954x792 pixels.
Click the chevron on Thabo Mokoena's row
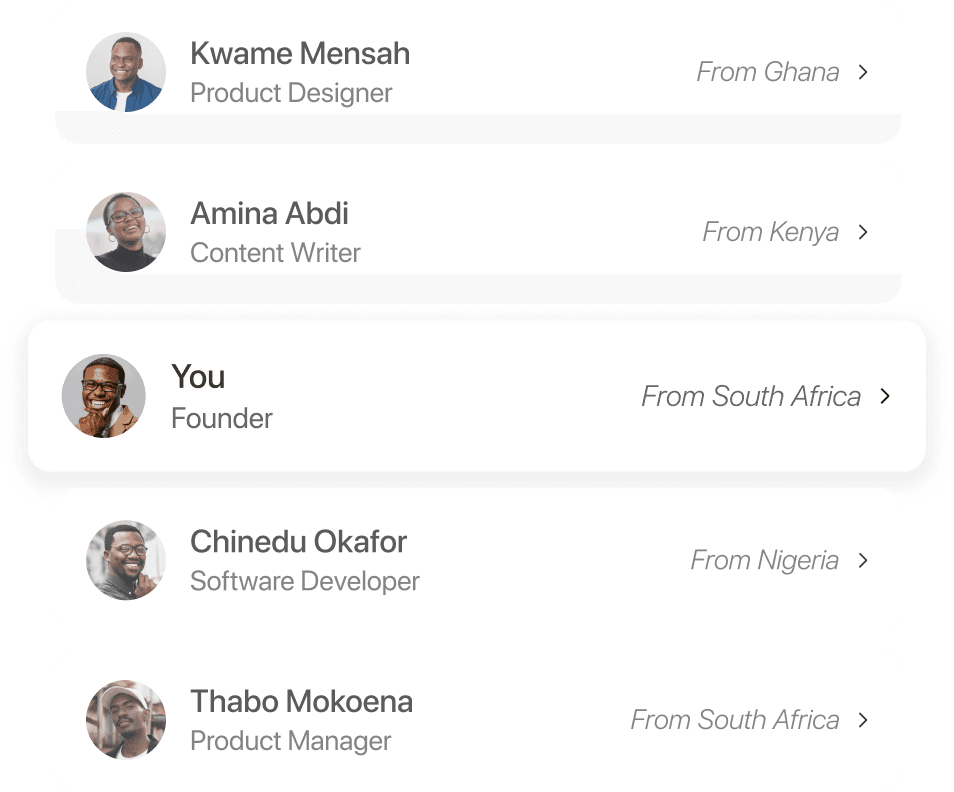[863, 720]
